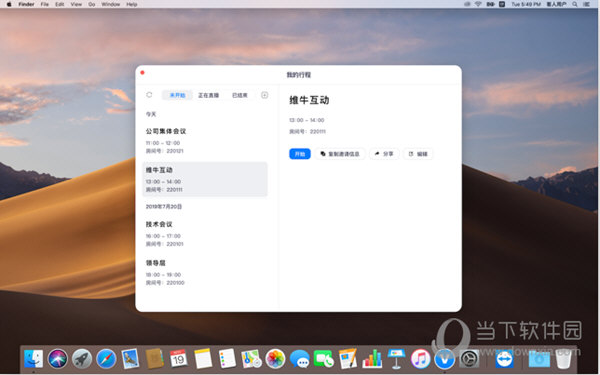This screenshot has width=600, height=375.
Task: Open Notes icon in Dock
Action: pyautogui.click(x=203, y=359)
